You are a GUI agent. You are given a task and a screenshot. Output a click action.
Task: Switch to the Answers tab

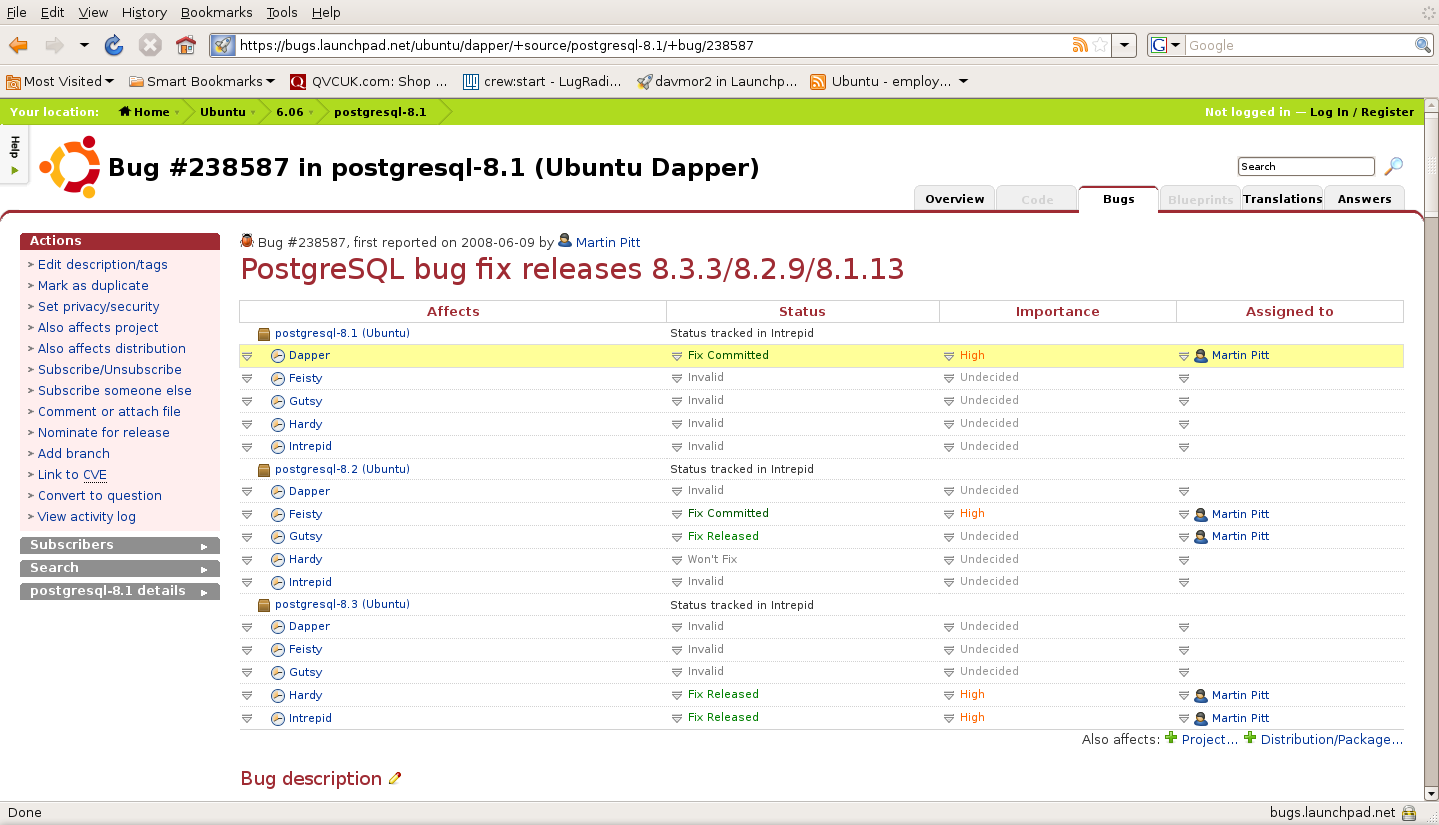click(1365, 199)
